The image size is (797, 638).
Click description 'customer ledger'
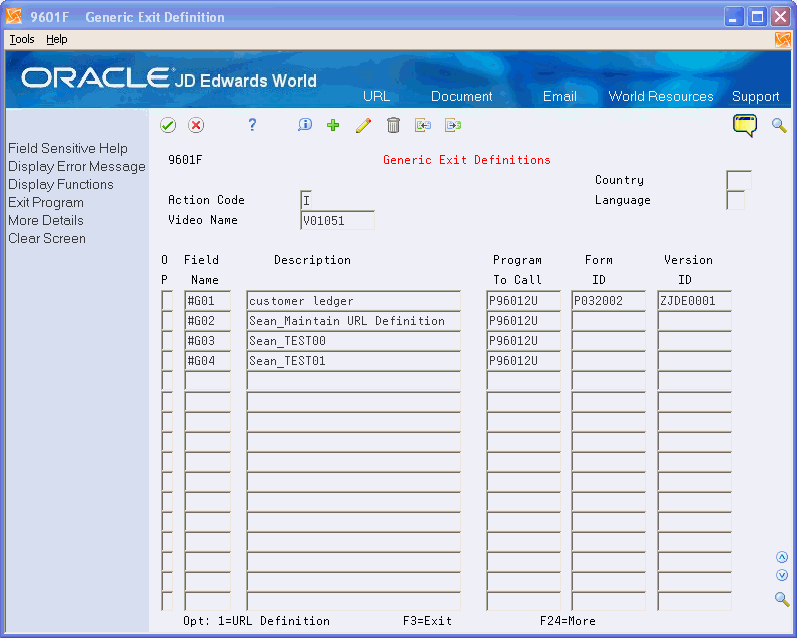[353, 300]
